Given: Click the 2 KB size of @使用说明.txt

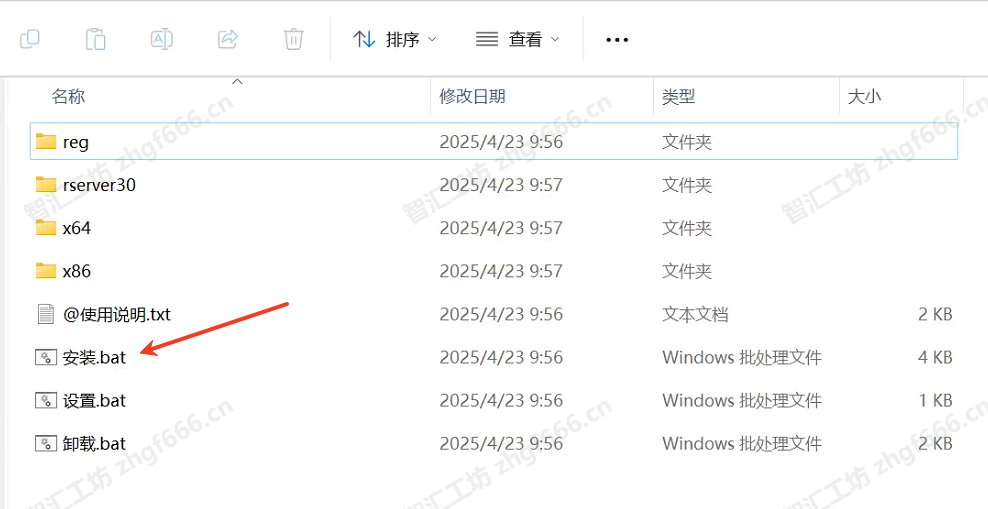Looking at the screenshot, I should 935,314.
